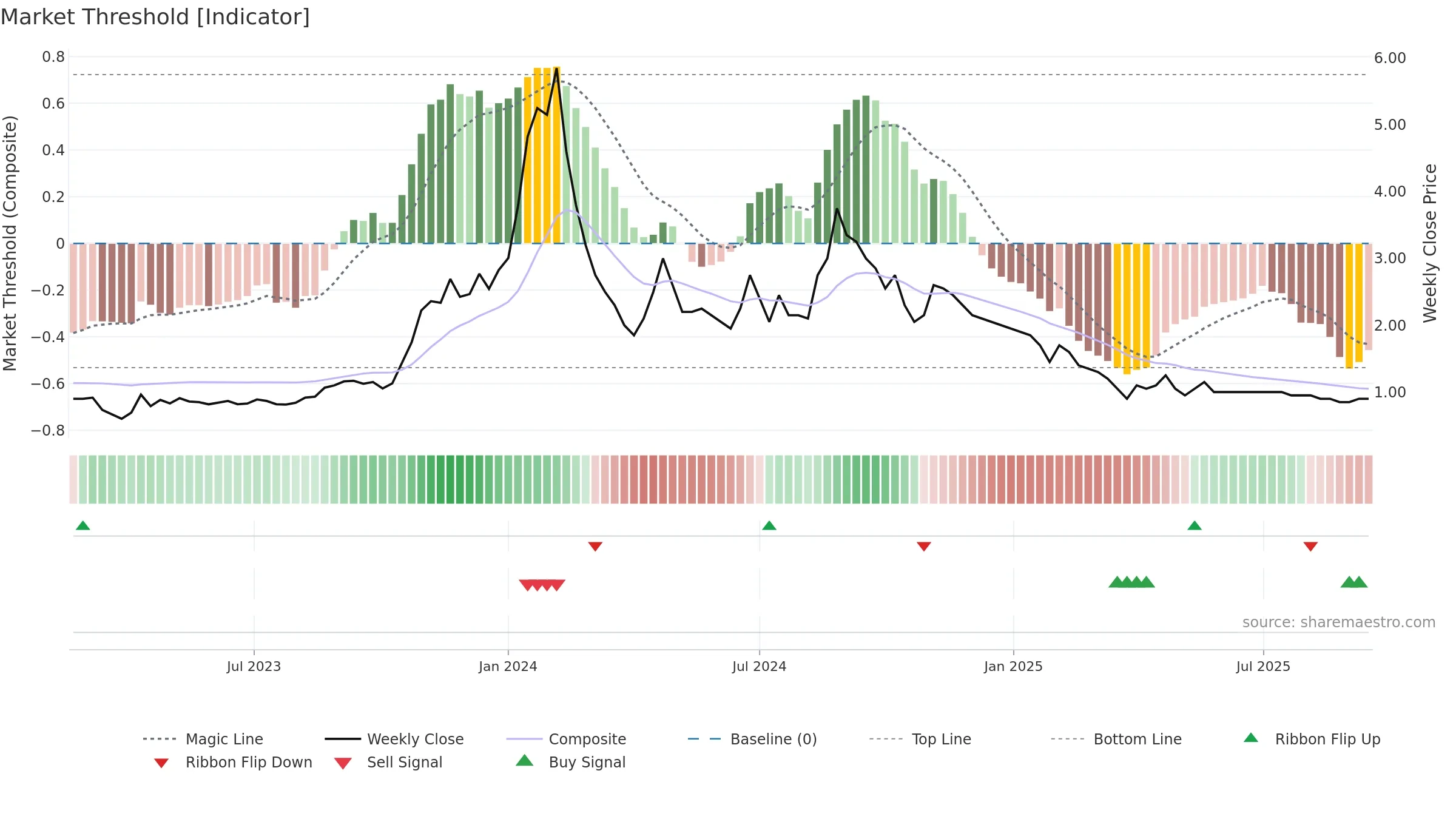Screen dimensions: 1456x819
Task: Click the sell signal cluster near Jan 2024
Action: tap(542, 585)
